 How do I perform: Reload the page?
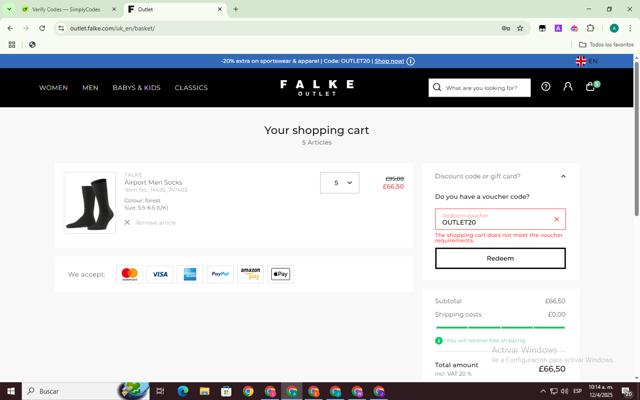click(x=42, y=28)
